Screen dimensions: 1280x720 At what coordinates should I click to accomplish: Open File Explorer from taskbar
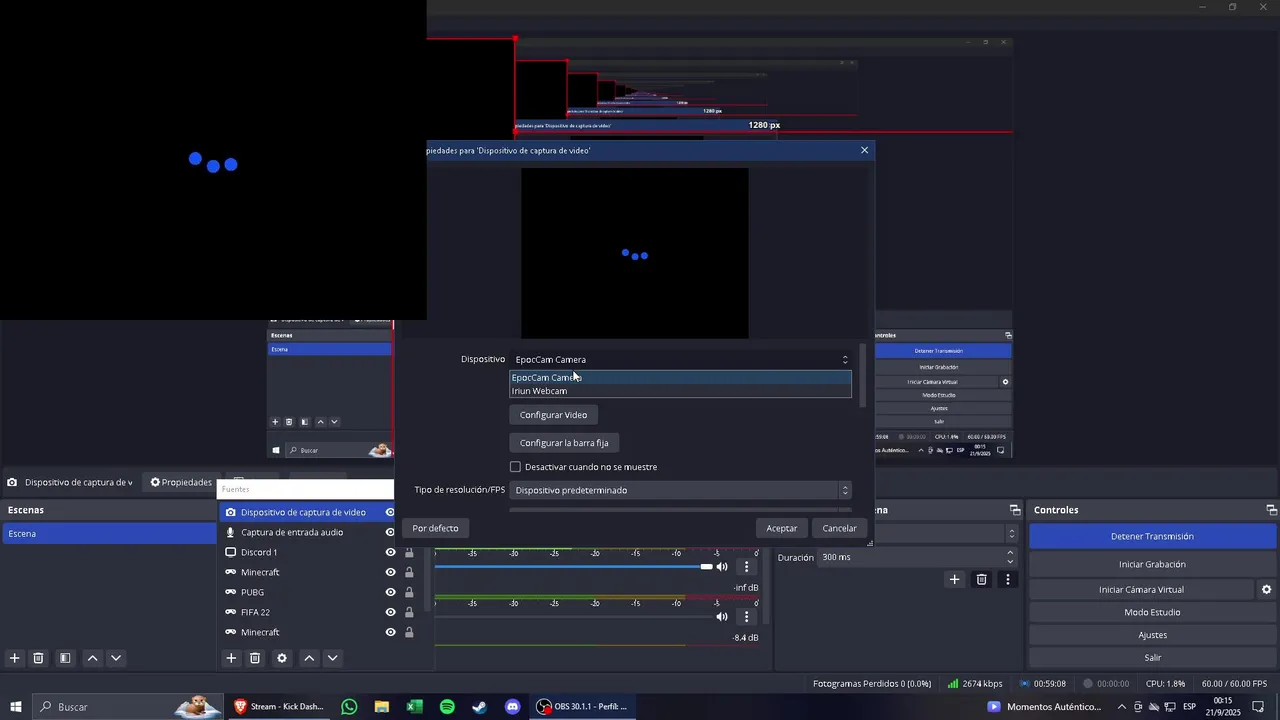pos(381,707)
